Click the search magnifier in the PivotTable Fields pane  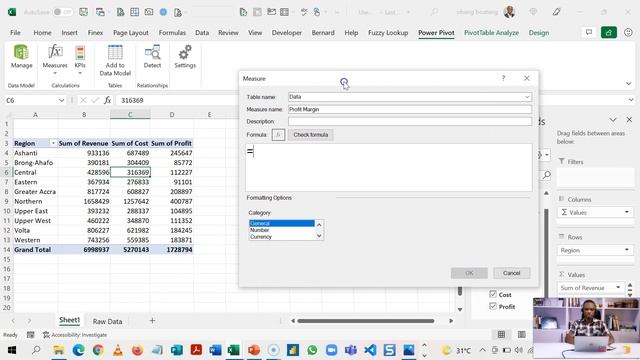click(546, 175)
